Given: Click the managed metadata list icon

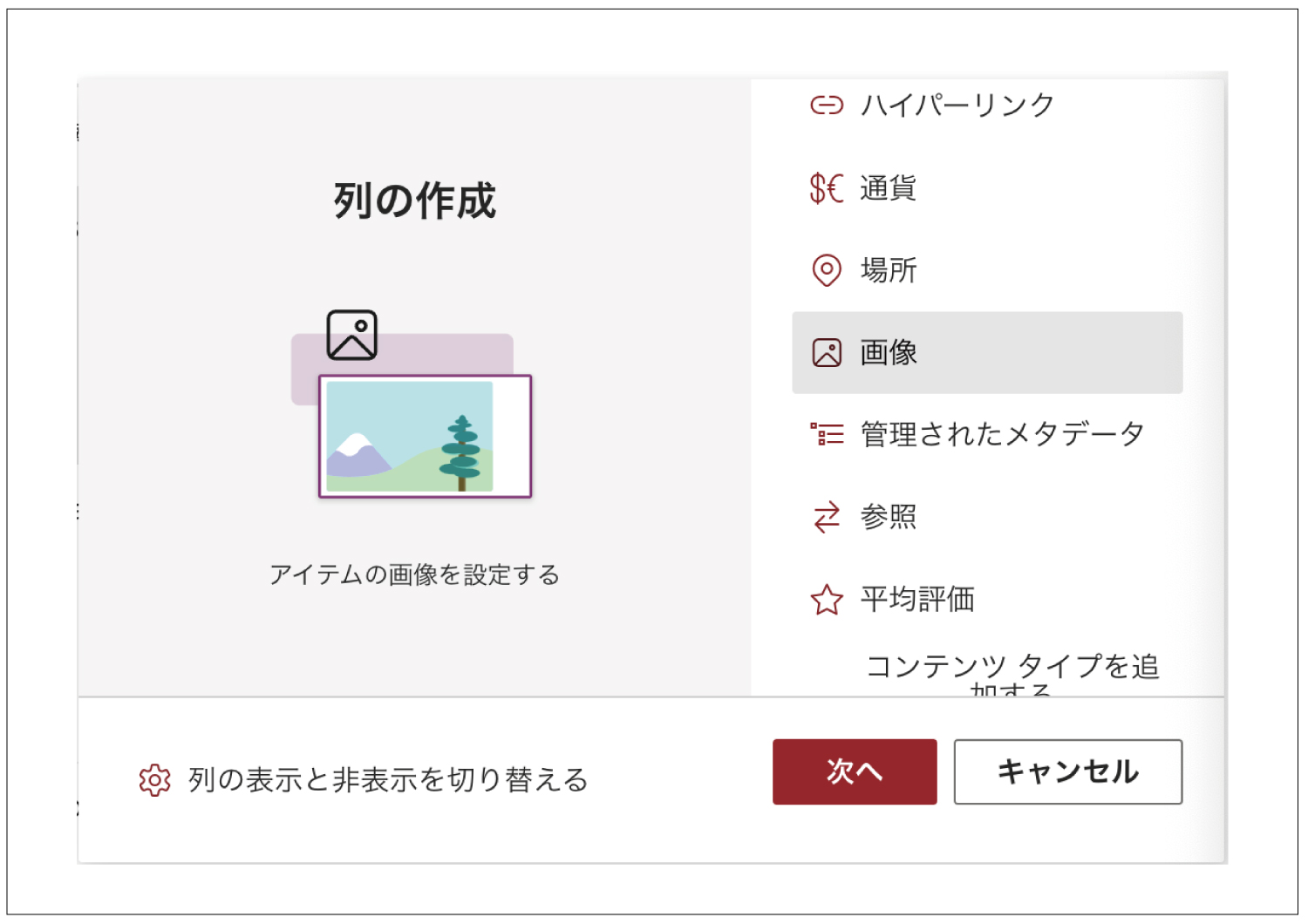Looking at the screenshot, I should (827, 434).
